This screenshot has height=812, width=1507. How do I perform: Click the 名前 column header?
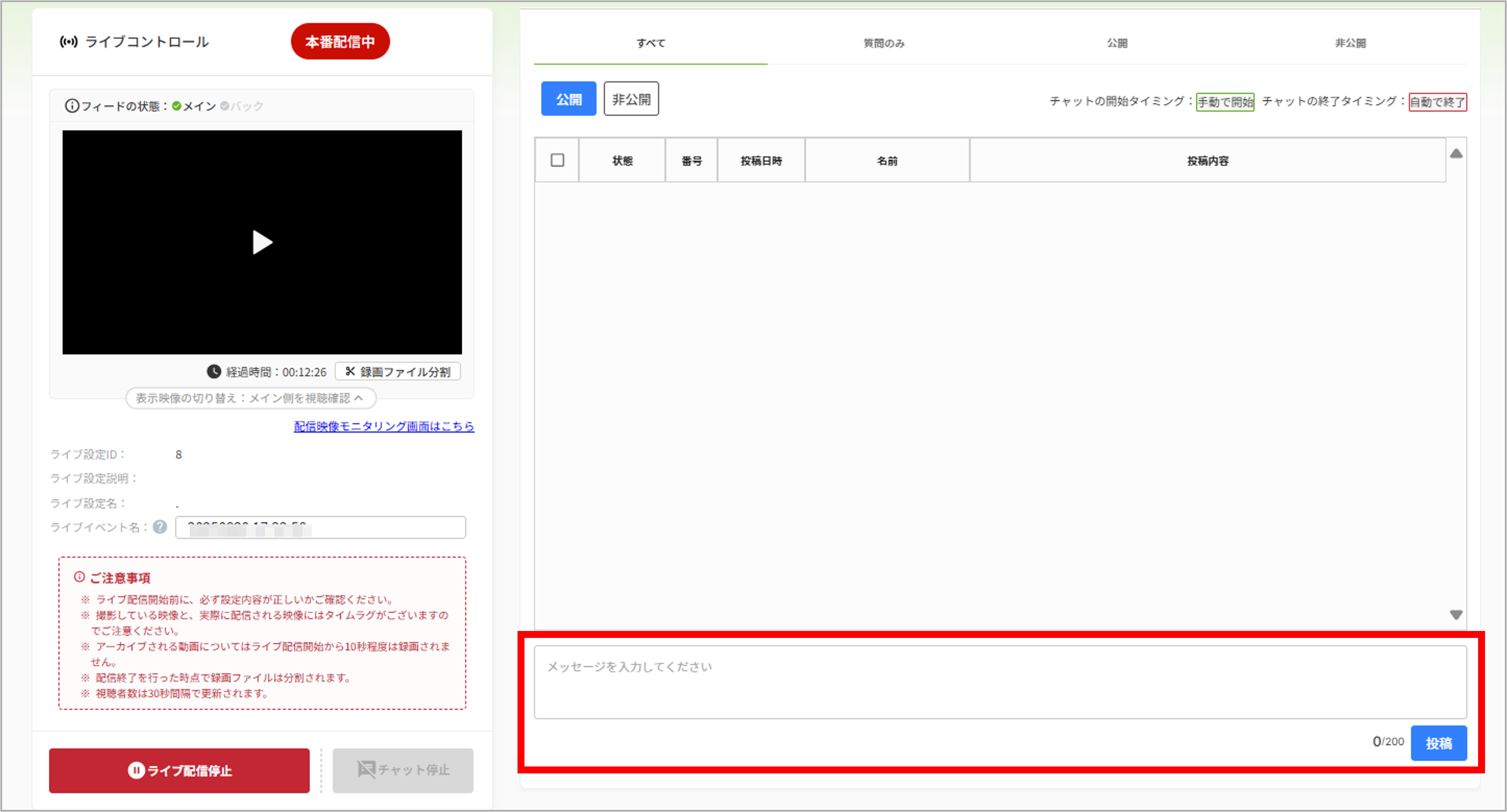point(887,161)
